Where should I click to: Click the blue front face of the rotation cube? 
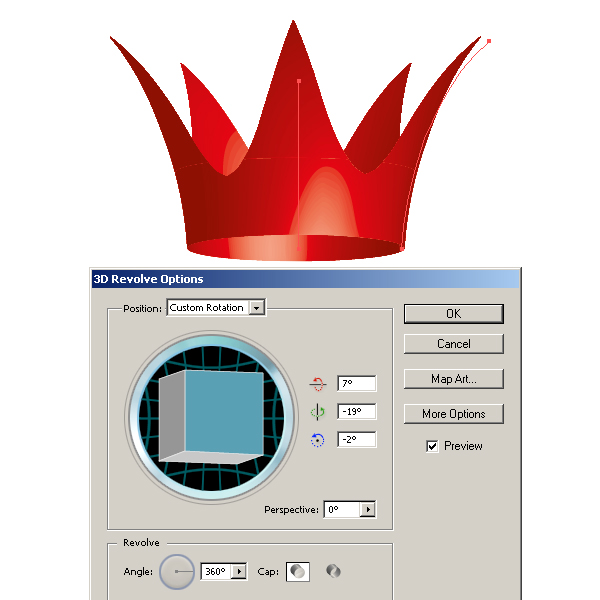[x=224, y=412]
